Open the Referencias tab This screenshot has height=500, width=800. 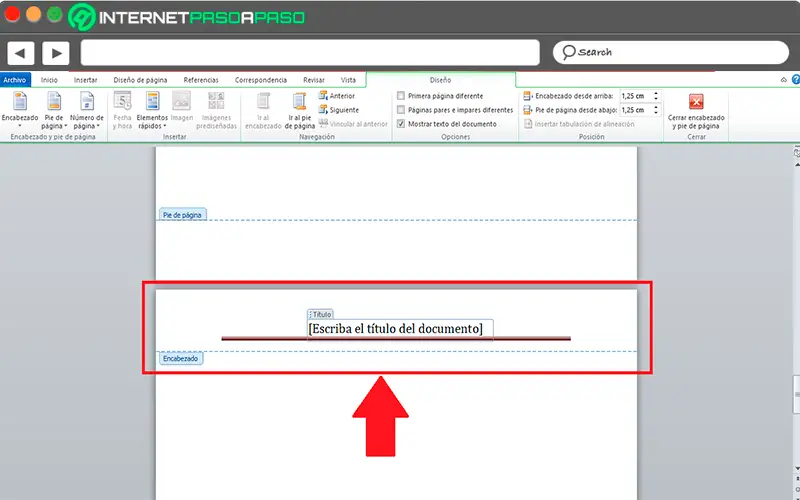pos(201,80)
